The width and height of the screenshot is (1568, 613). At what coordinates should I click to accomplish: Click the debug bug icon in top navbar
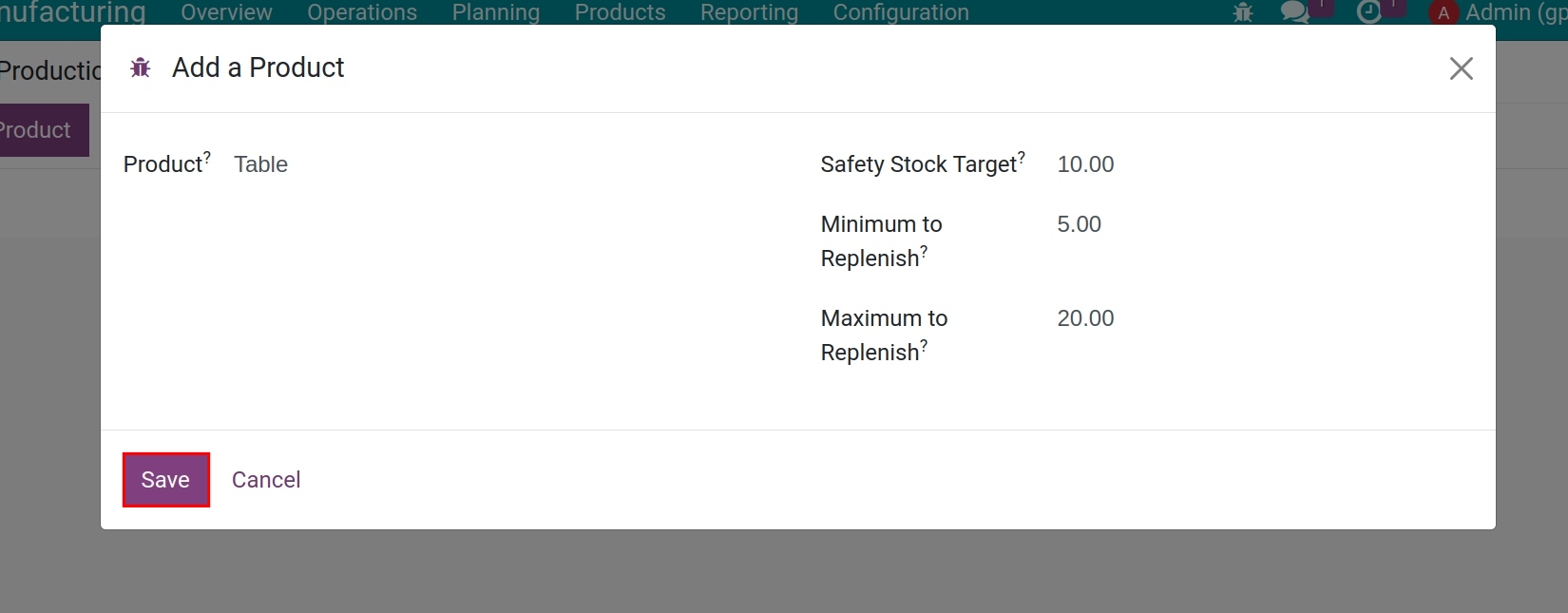tap(1242, 12)
